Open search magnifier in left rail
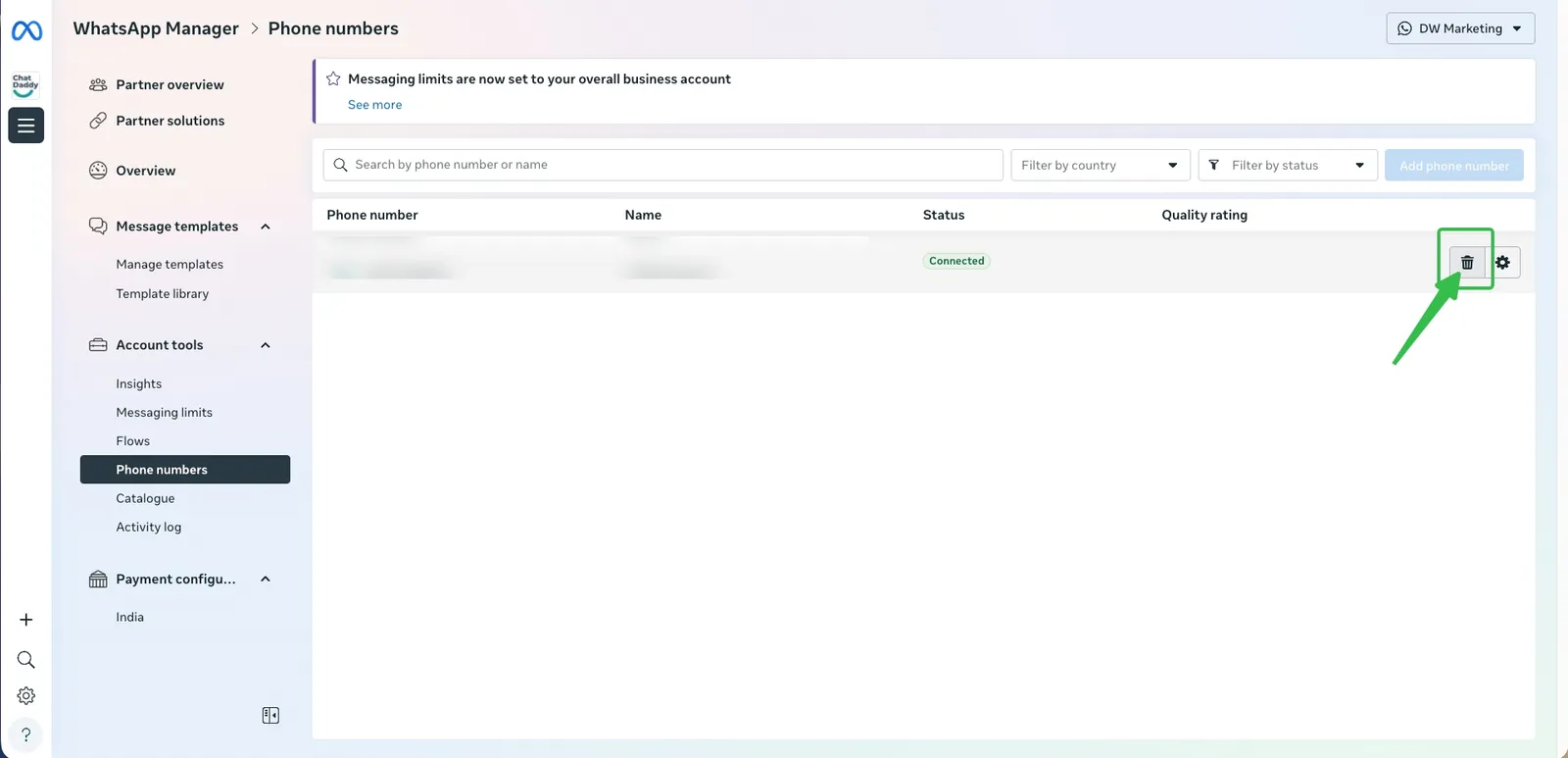Screen dimensions: 1568x758 26,659
